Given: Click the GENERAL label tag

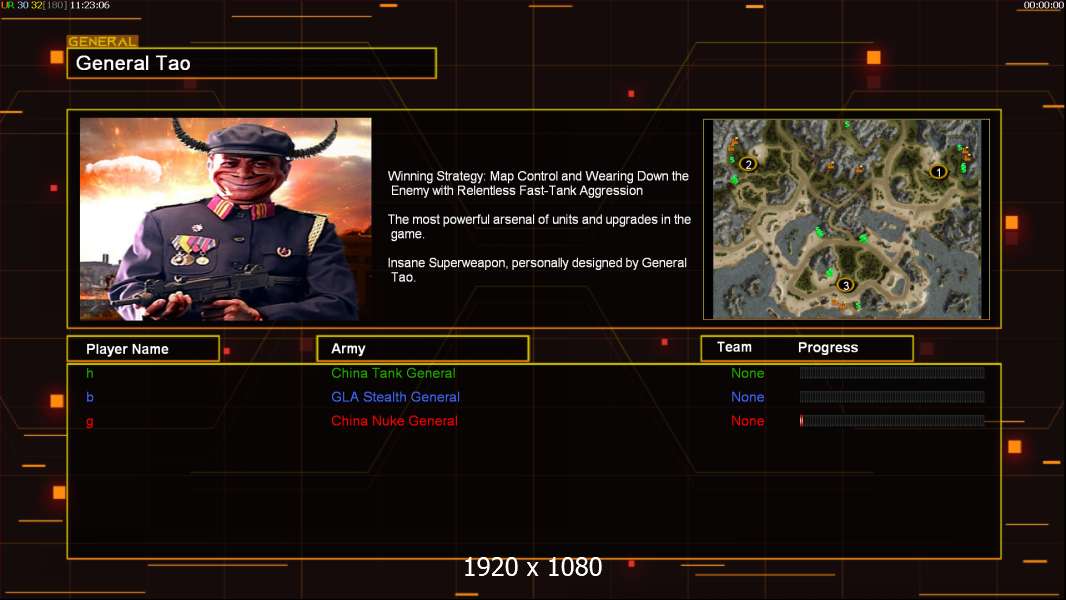Looking at the screenshot, I should click(x=103, y=41).
